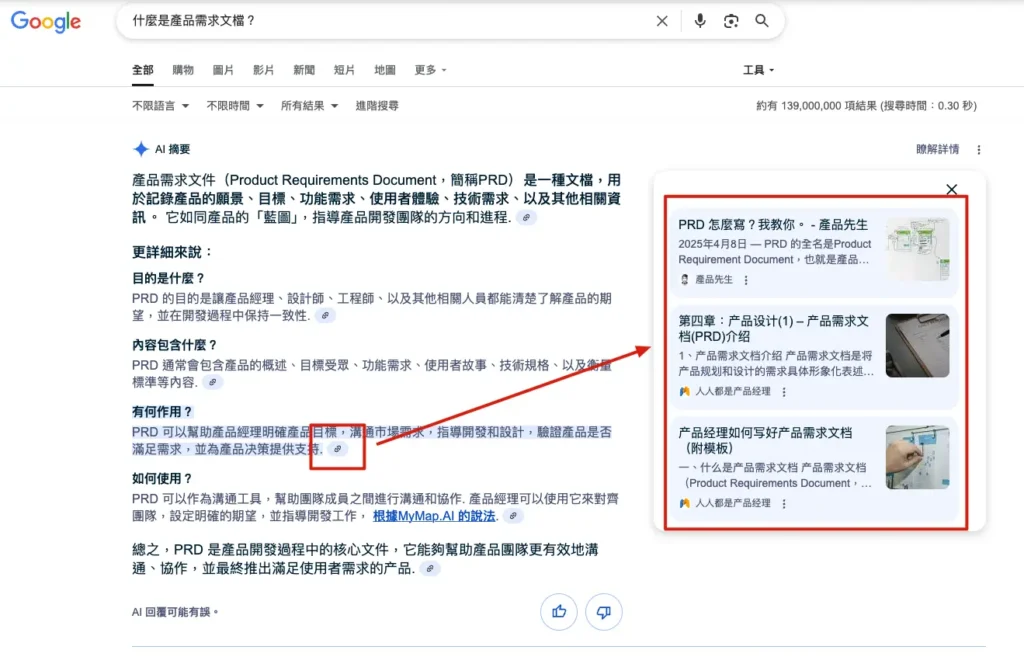
Task: Open the 不限語言 filter dropdown
Action: pos(161,106)
